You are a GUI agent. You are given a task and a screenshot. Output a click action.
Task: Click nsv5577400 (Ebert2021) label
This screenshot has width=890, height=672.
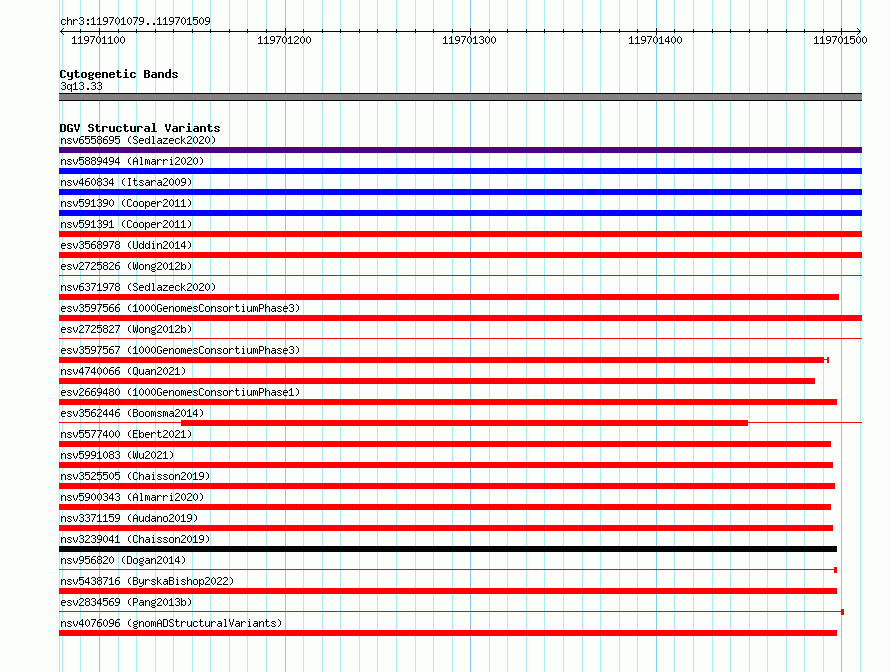click(x=126, y=434)
